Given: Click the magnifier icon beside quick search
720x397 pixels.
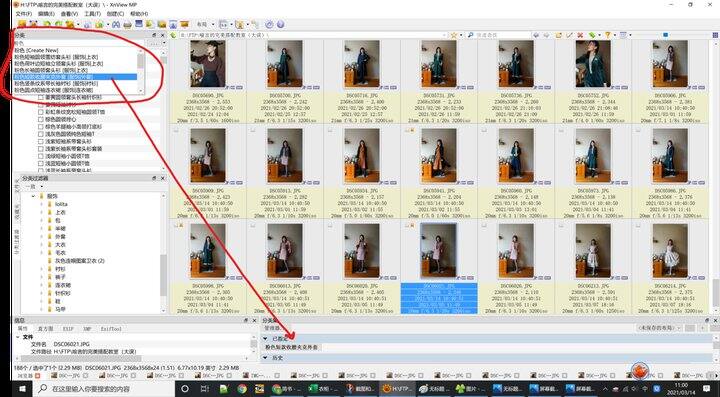Looking at the screenshot, I should [x=471, y=35].
